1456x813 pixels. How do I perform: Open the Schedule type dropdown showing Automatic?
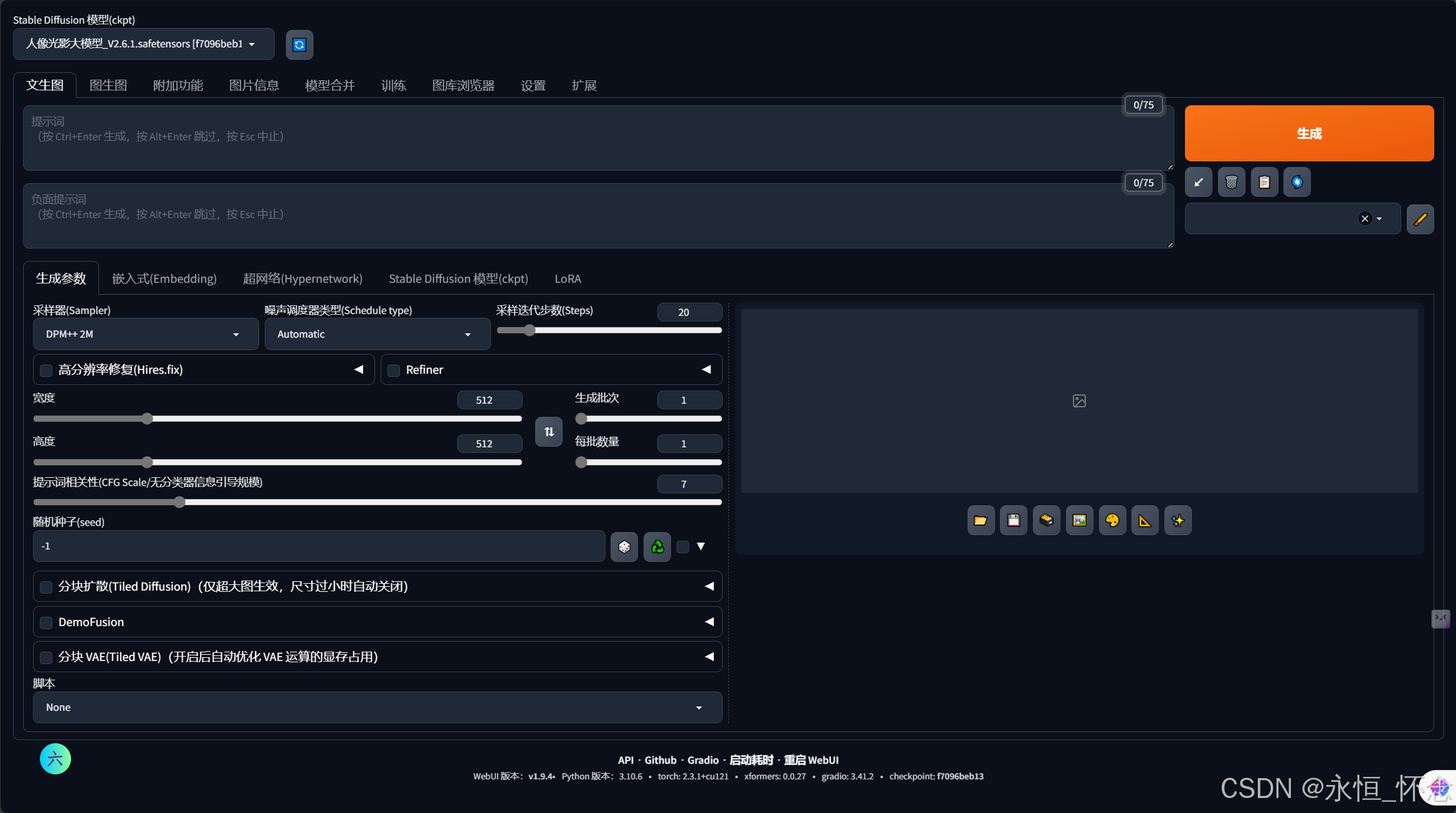tap(377, 335)
